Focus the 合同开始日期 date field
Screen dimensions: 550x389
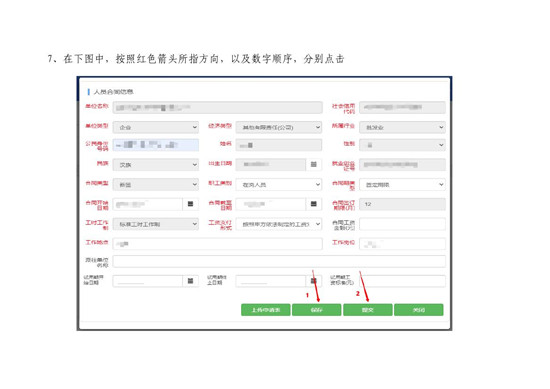coord(148,204)
